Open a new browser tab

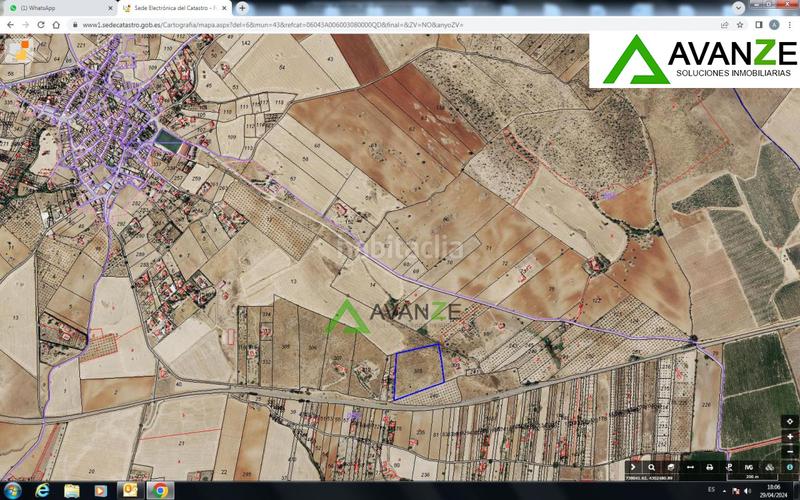tap(242, 7)
